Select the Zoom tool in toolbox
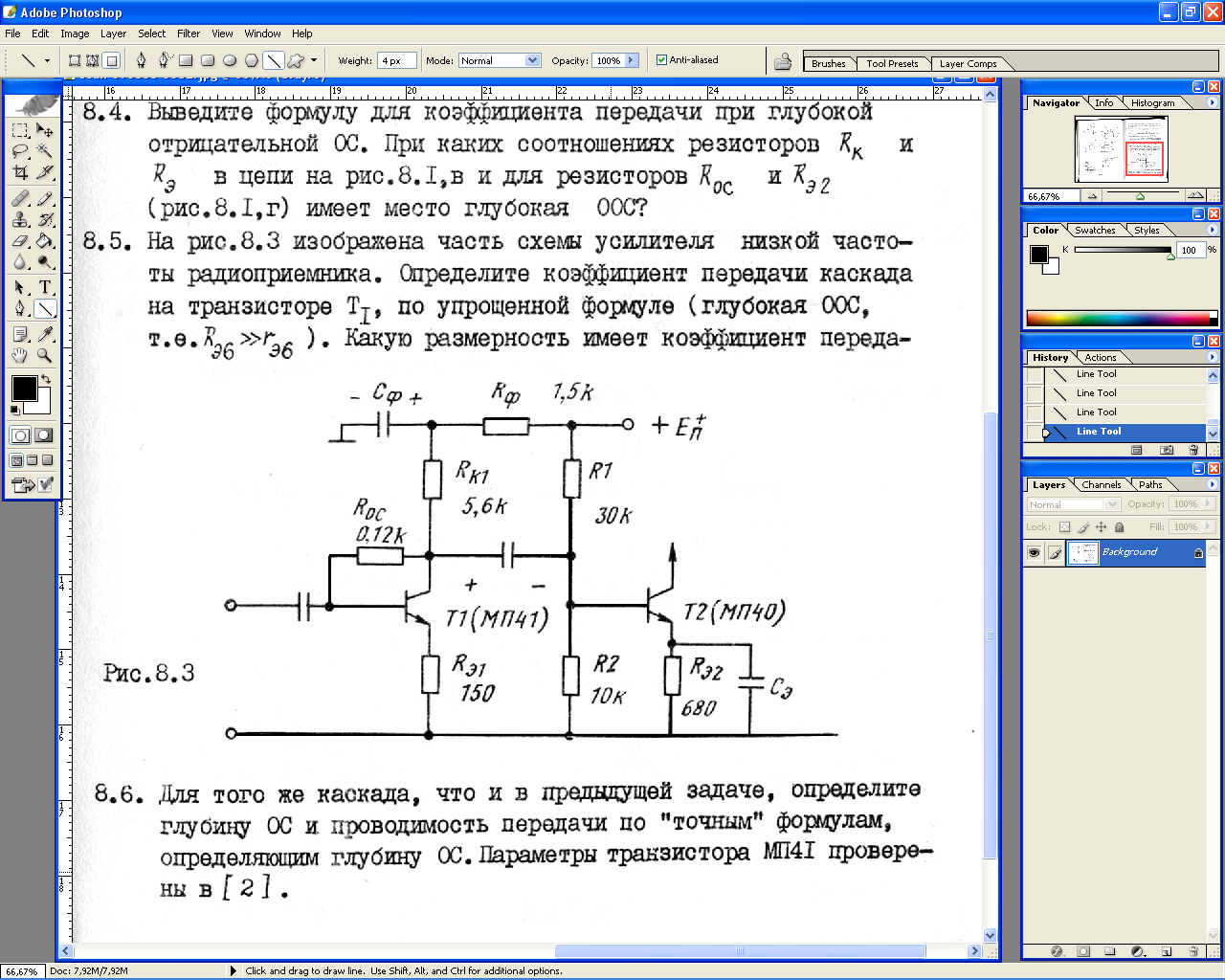Viewport: 1225px width, 980px height. (x=44, y=355)
